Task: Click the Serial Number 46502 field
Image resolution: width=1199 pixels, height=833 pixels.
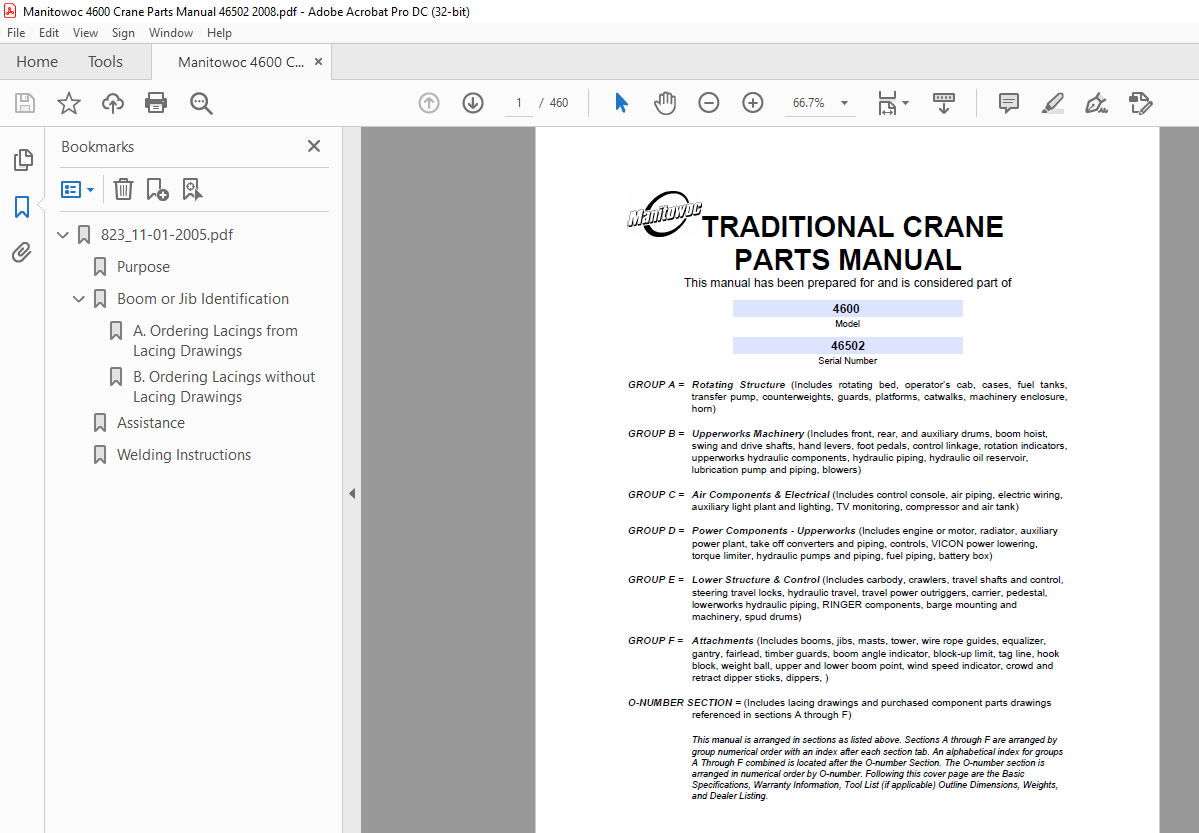Action: coord(847,346)
